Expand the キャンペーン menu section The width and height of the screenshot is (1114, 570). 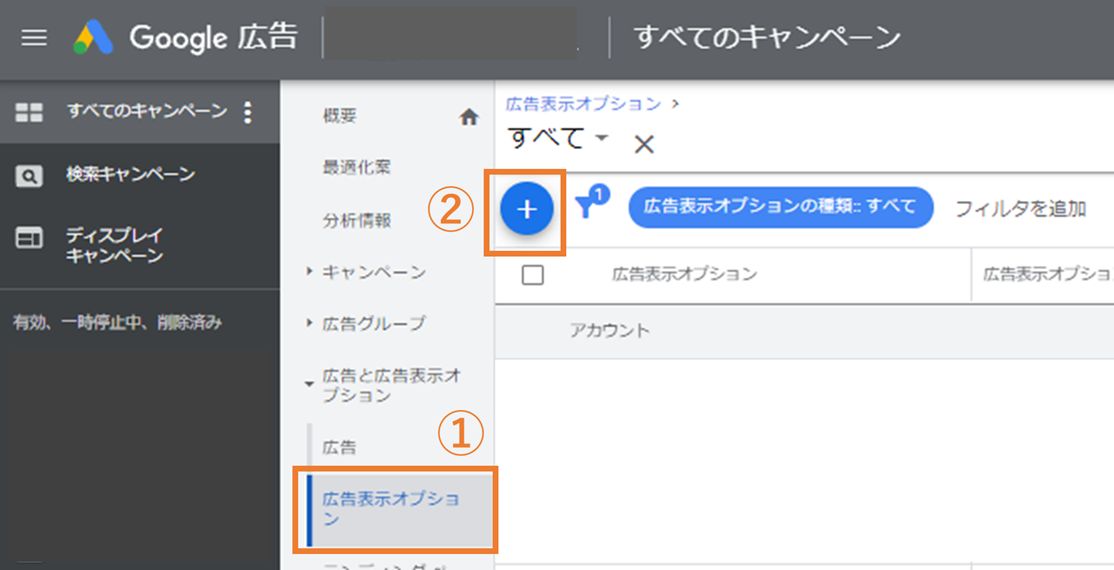[310, 271]
